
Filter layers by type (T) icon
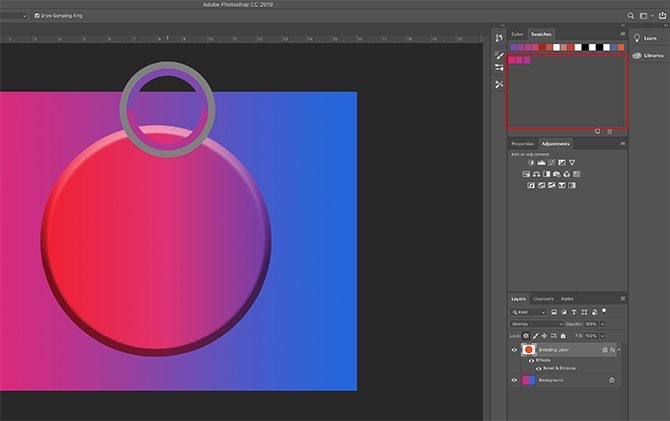(x=573, y=312)
